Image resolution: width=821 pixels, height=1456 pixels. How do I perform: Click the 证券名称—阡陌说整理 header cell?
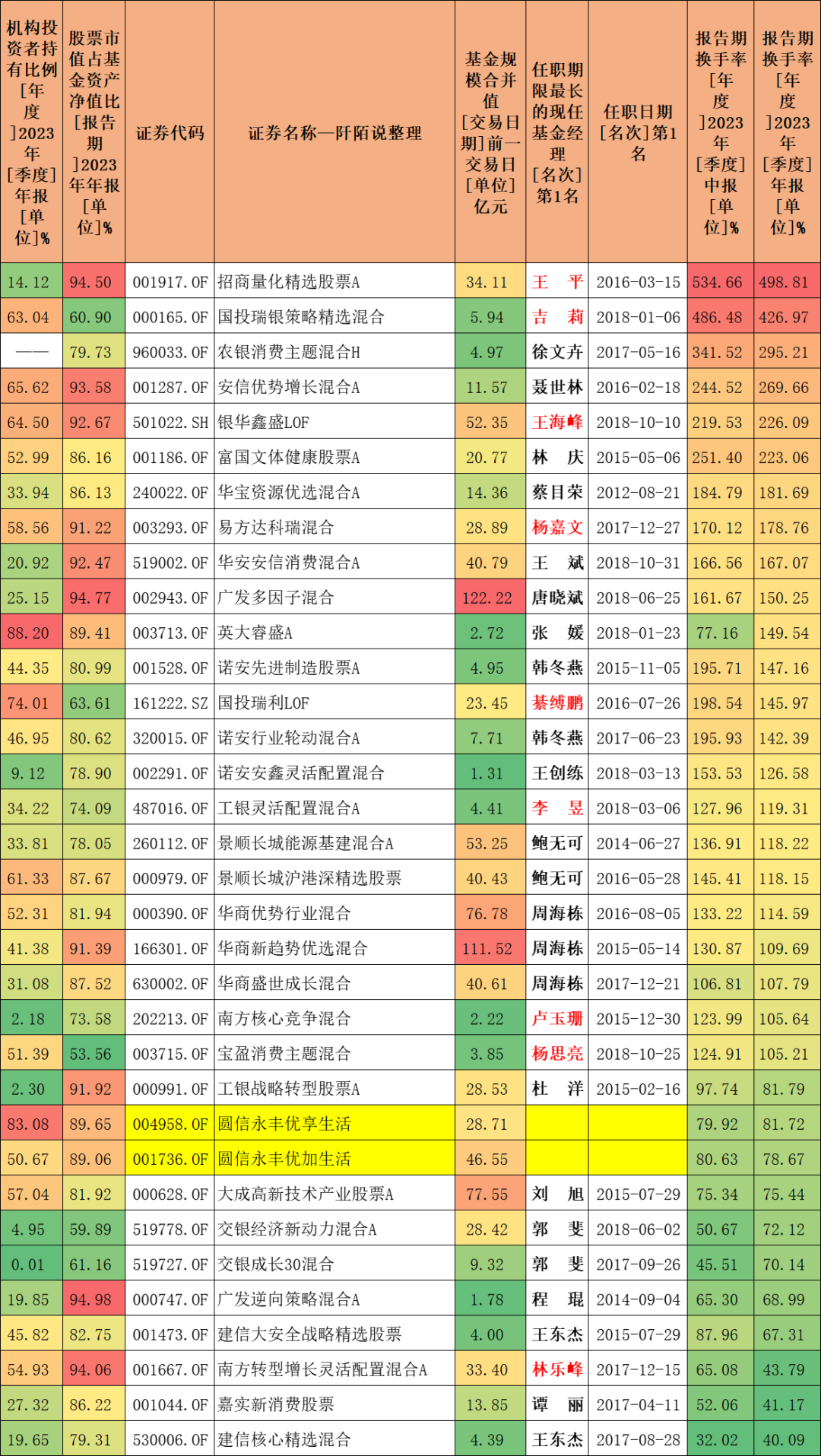pos(334,133)
